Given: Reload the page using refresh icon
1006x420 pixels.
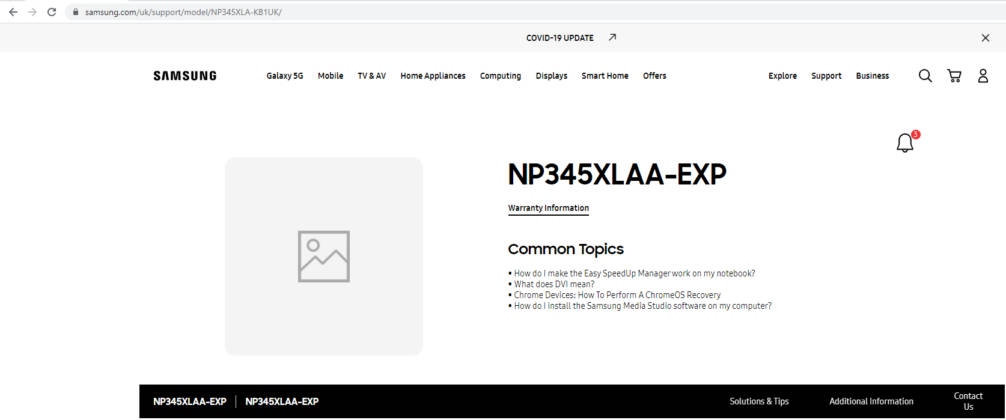Looking at the screenshot, I should pyautogui.click(x=51, y=12).
